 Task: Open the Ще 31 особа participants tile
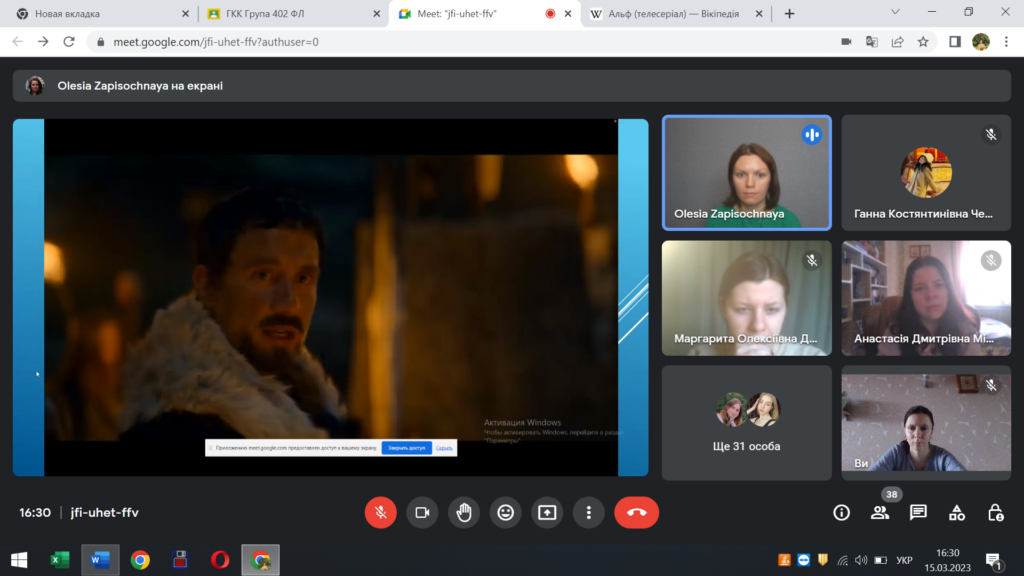tap(746, 422)
